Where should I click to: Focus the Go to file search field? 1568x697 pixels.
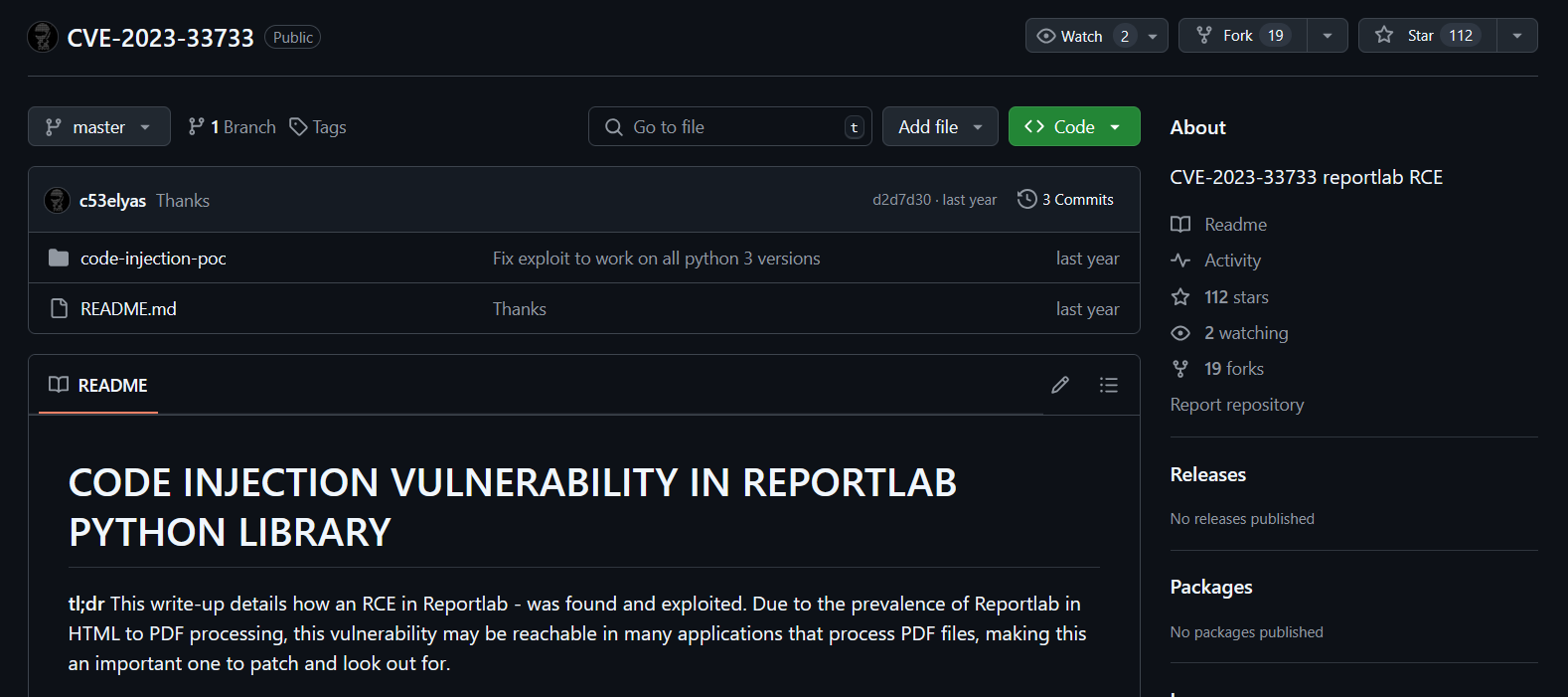(x=730, y=126)
